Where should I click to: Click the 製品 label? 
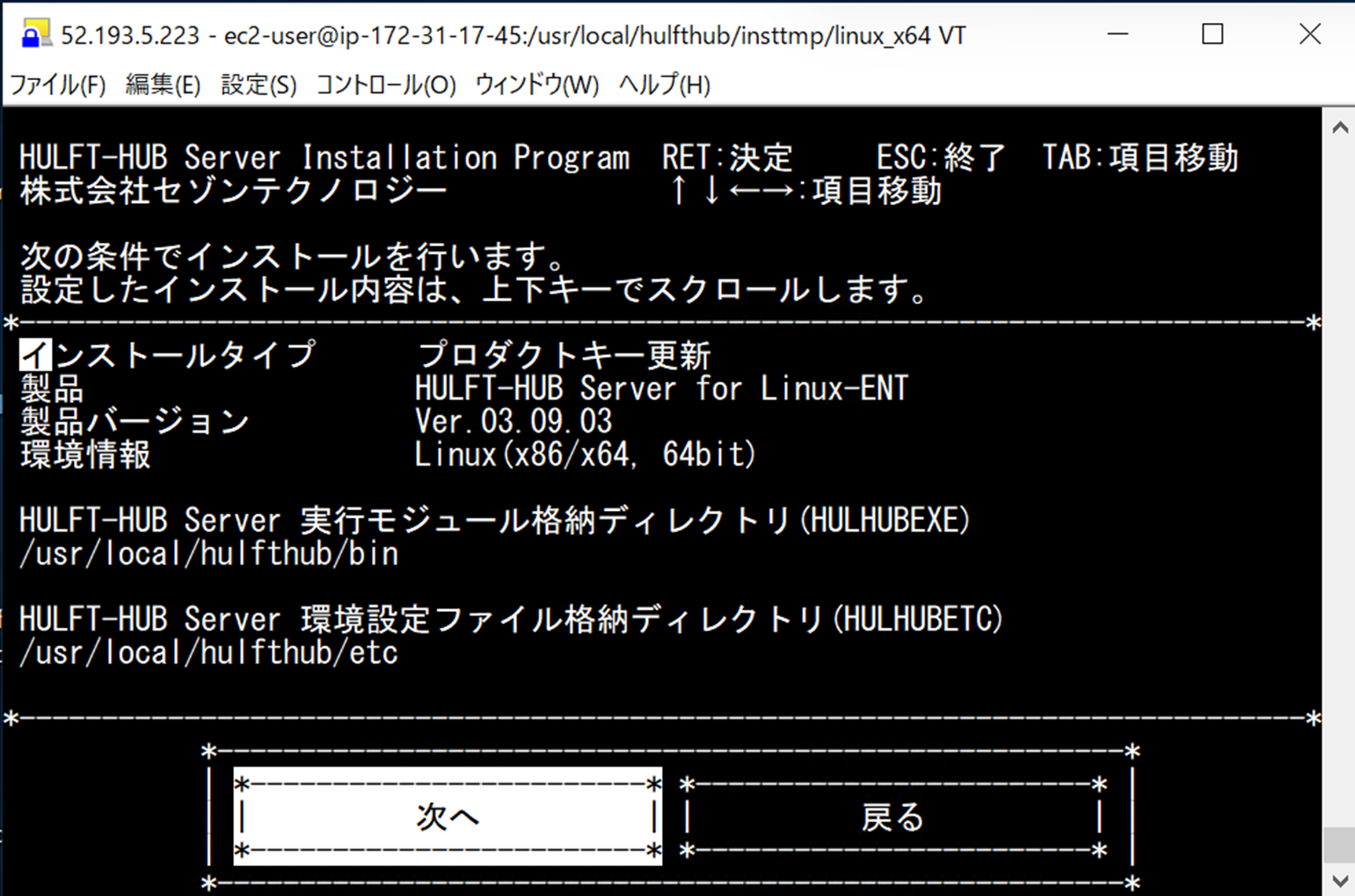click(52, 389)
